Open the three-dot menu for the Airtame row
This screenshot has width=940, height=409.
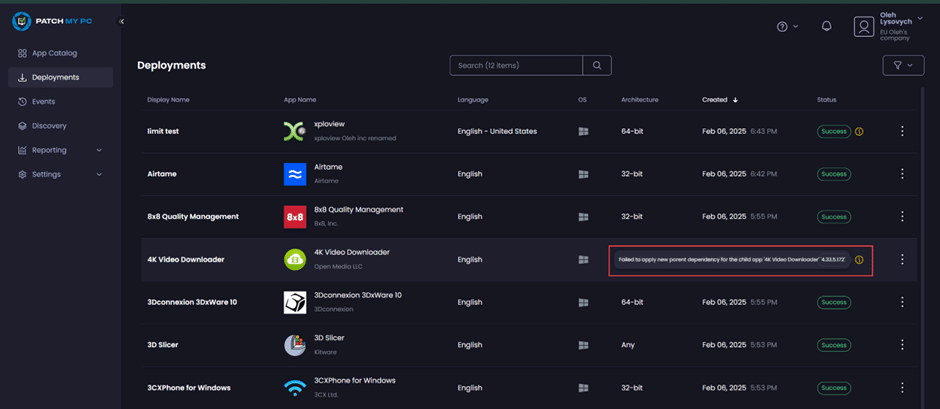tap(902, 174)
